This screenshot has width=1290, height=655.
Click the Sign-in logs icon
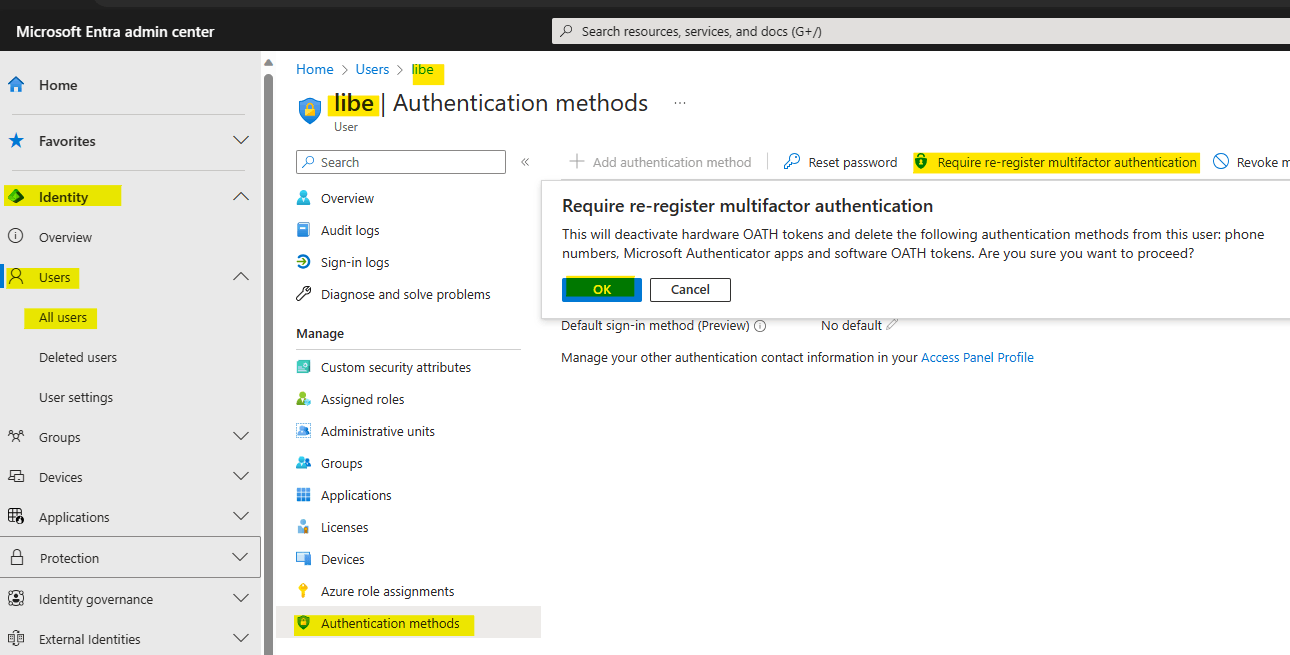click(304, 262)
